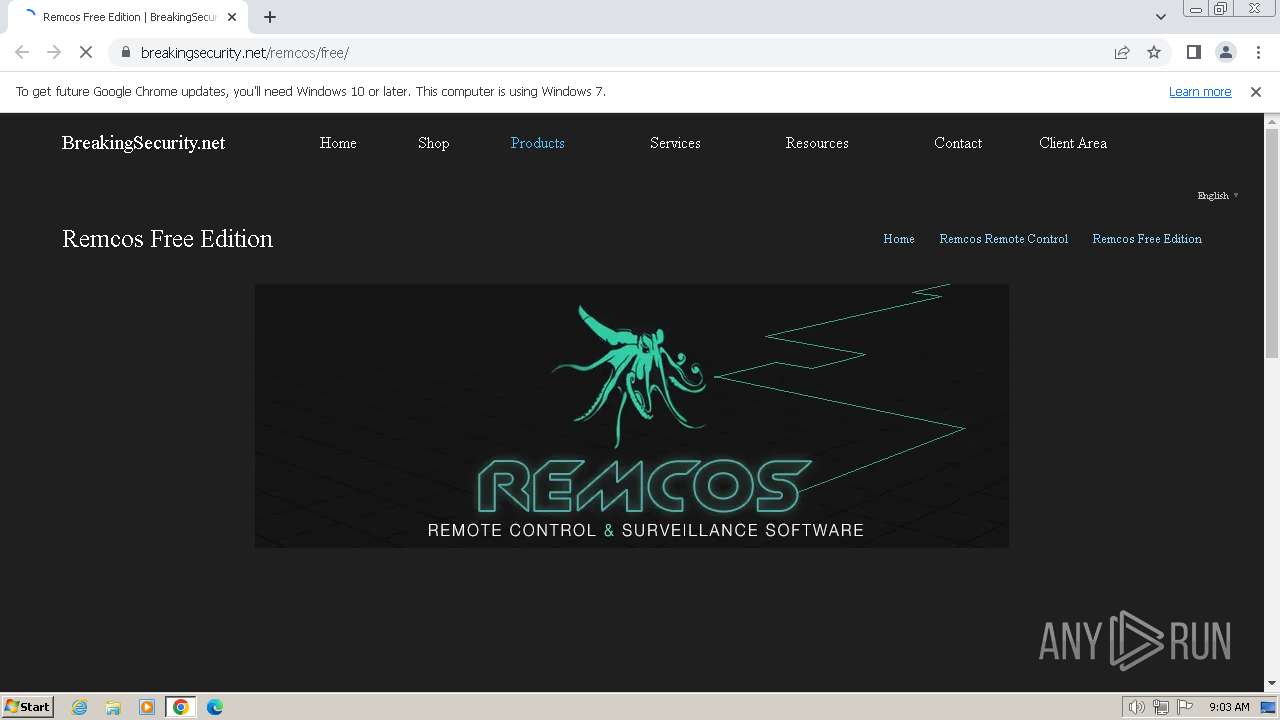View site information lock icon
Viewport: 1280px width, 720px height.
(125, 52)
